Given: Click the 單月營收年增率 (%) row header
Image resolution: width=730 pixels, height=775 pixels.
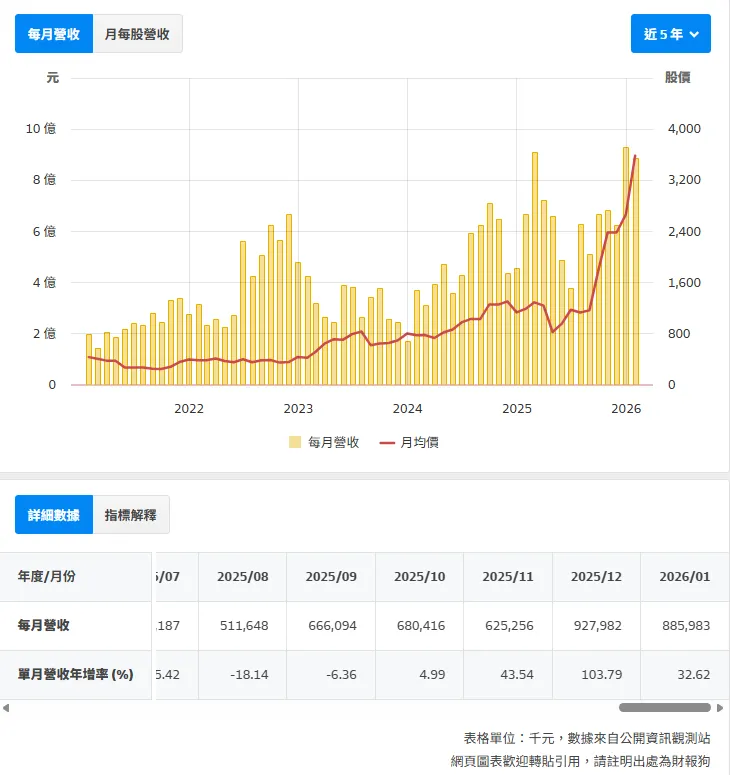Looking at the screenshot, I should point(76,674).
